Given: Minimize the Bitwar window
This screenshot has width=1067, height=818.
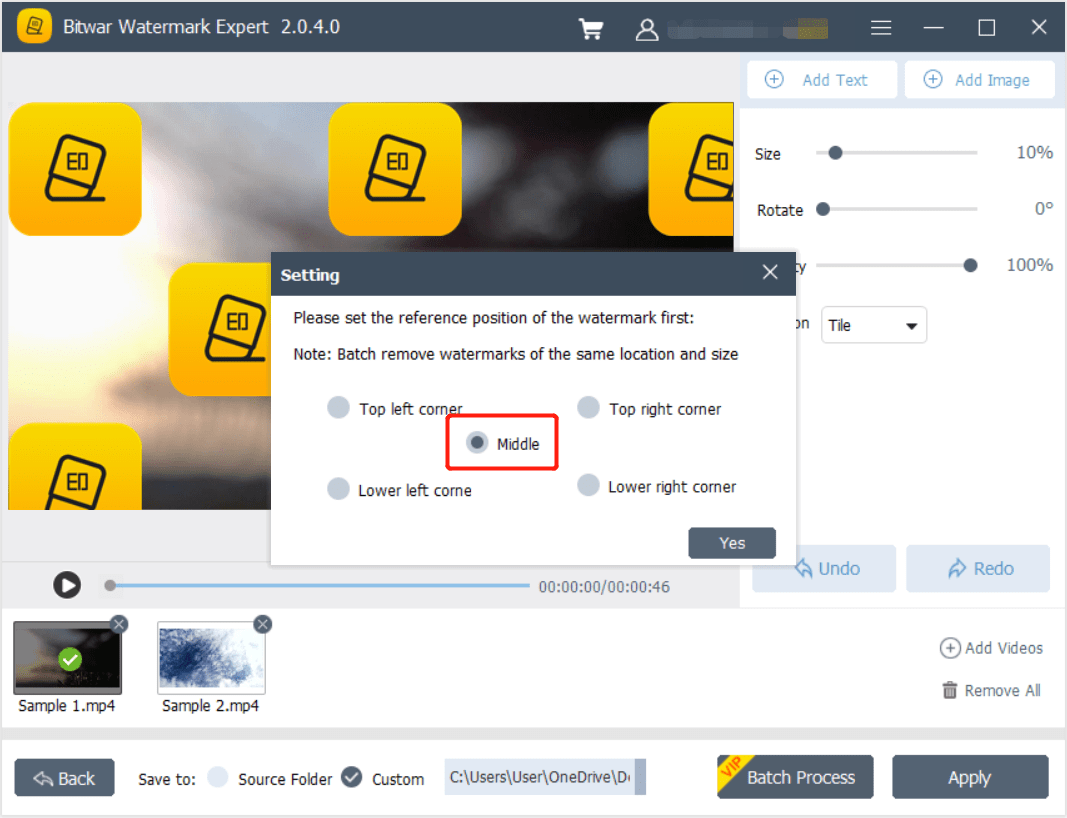Looking at the screenshot, I should pos(933,27).
